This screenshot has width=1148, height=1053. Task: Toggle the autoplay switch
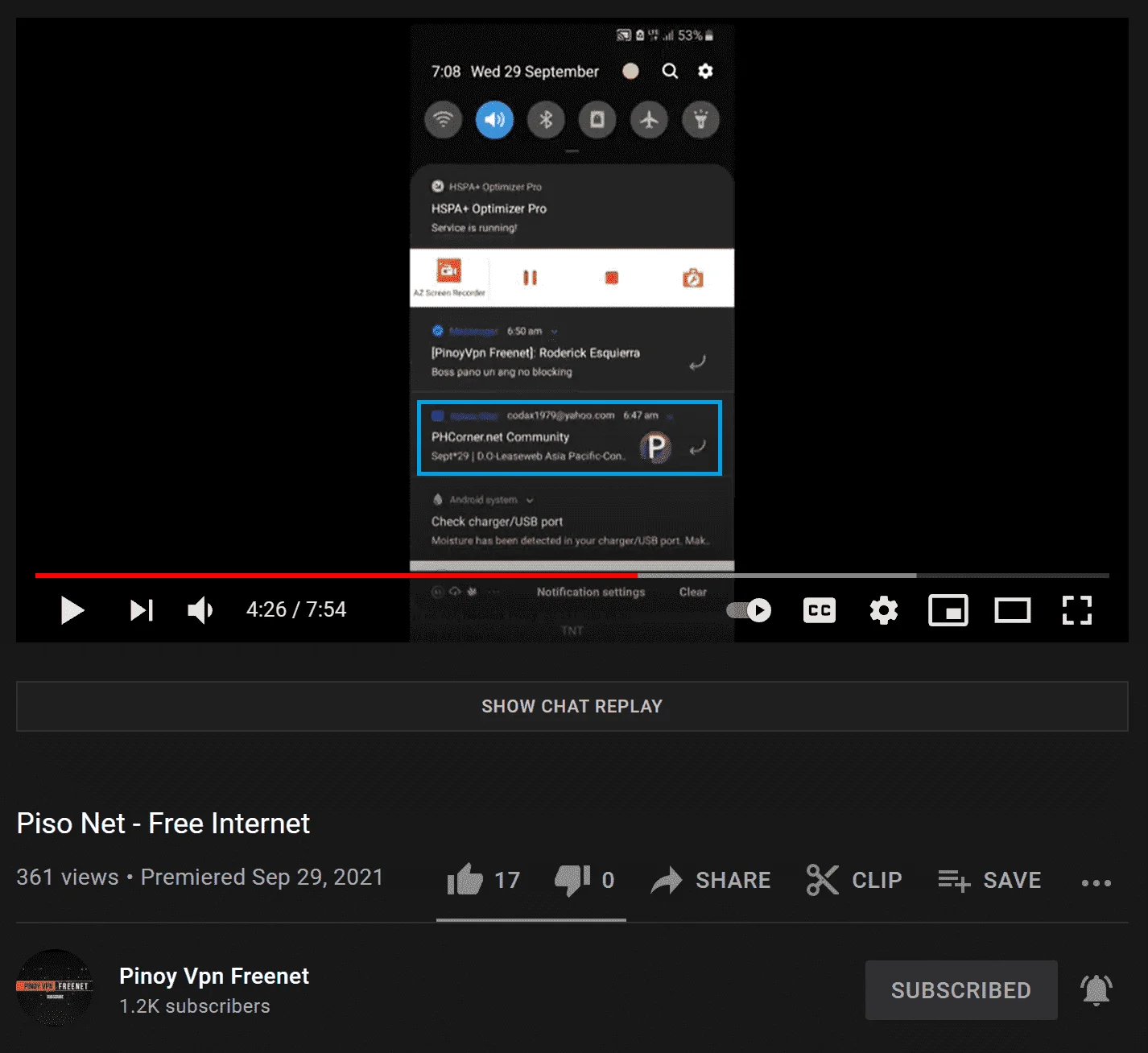pyautogui.click(x=749, y=610)
